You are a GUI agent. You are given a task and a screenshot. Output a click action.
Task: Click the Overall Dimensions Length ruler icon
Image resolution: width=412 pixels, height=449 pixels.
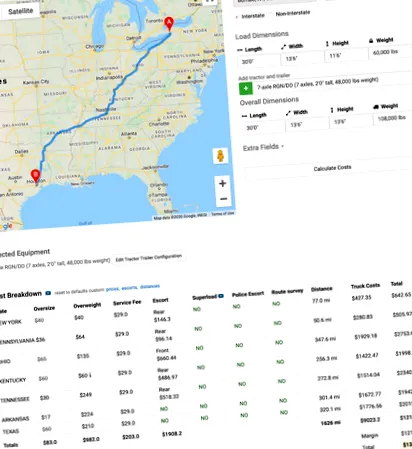(x=244, y=116)
